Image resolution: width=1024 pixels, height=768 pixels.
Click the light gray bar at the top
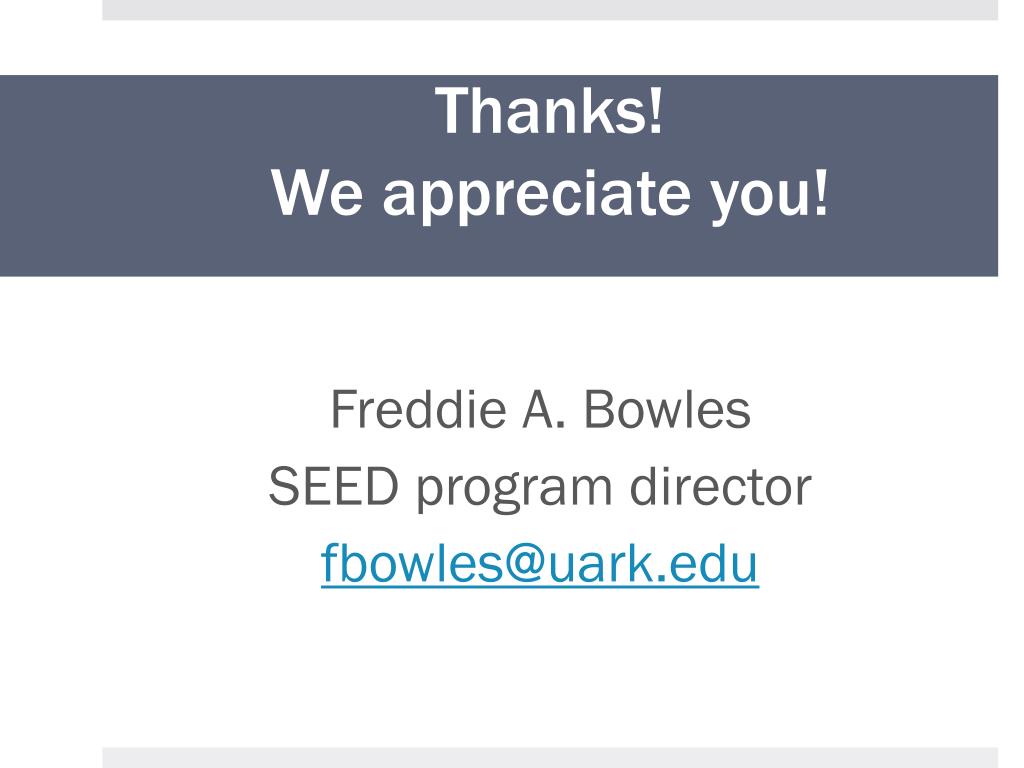pos(550,10)
